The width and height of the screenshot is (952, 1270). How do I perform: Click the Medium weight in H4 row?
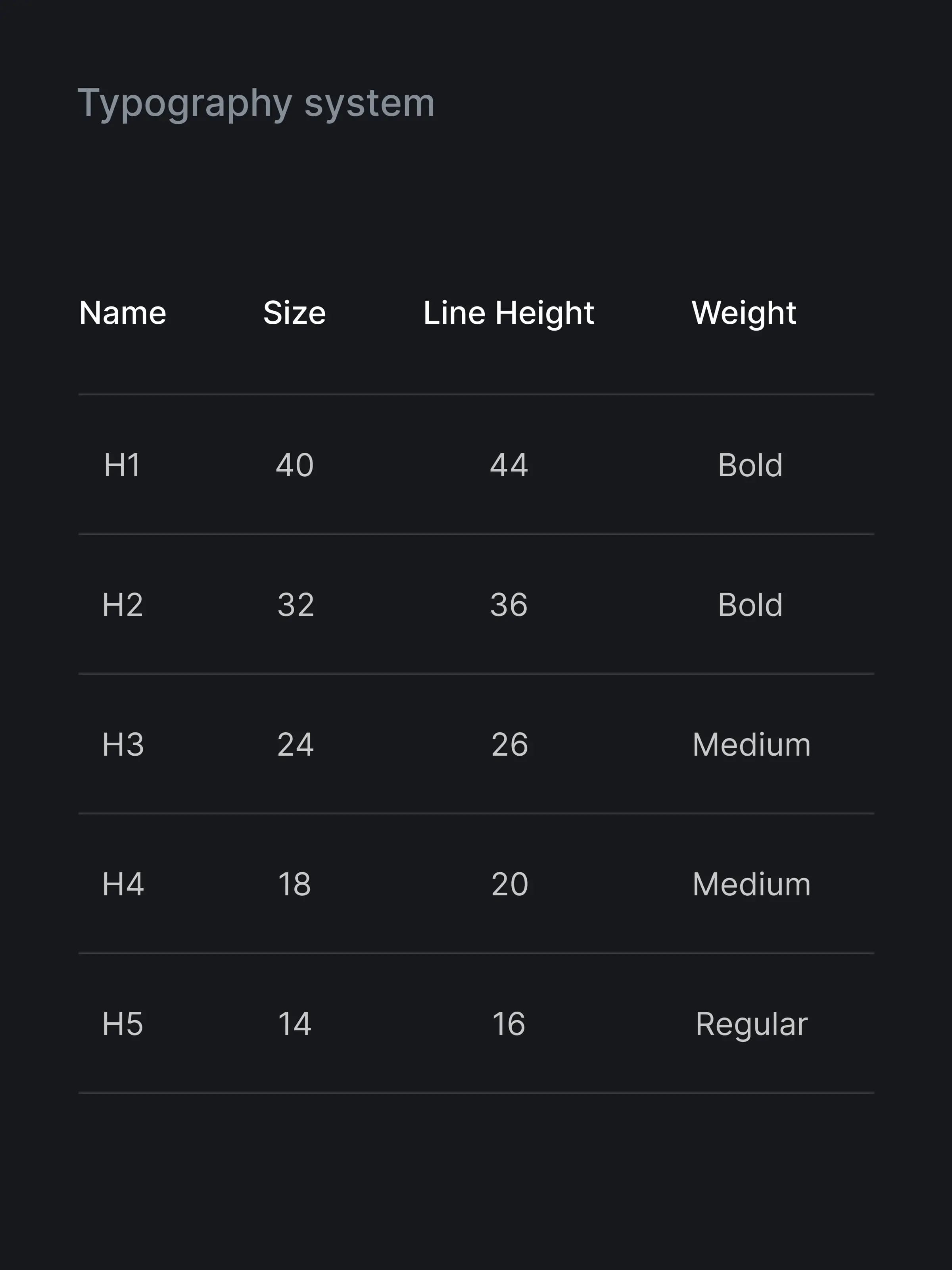(751, 884)
